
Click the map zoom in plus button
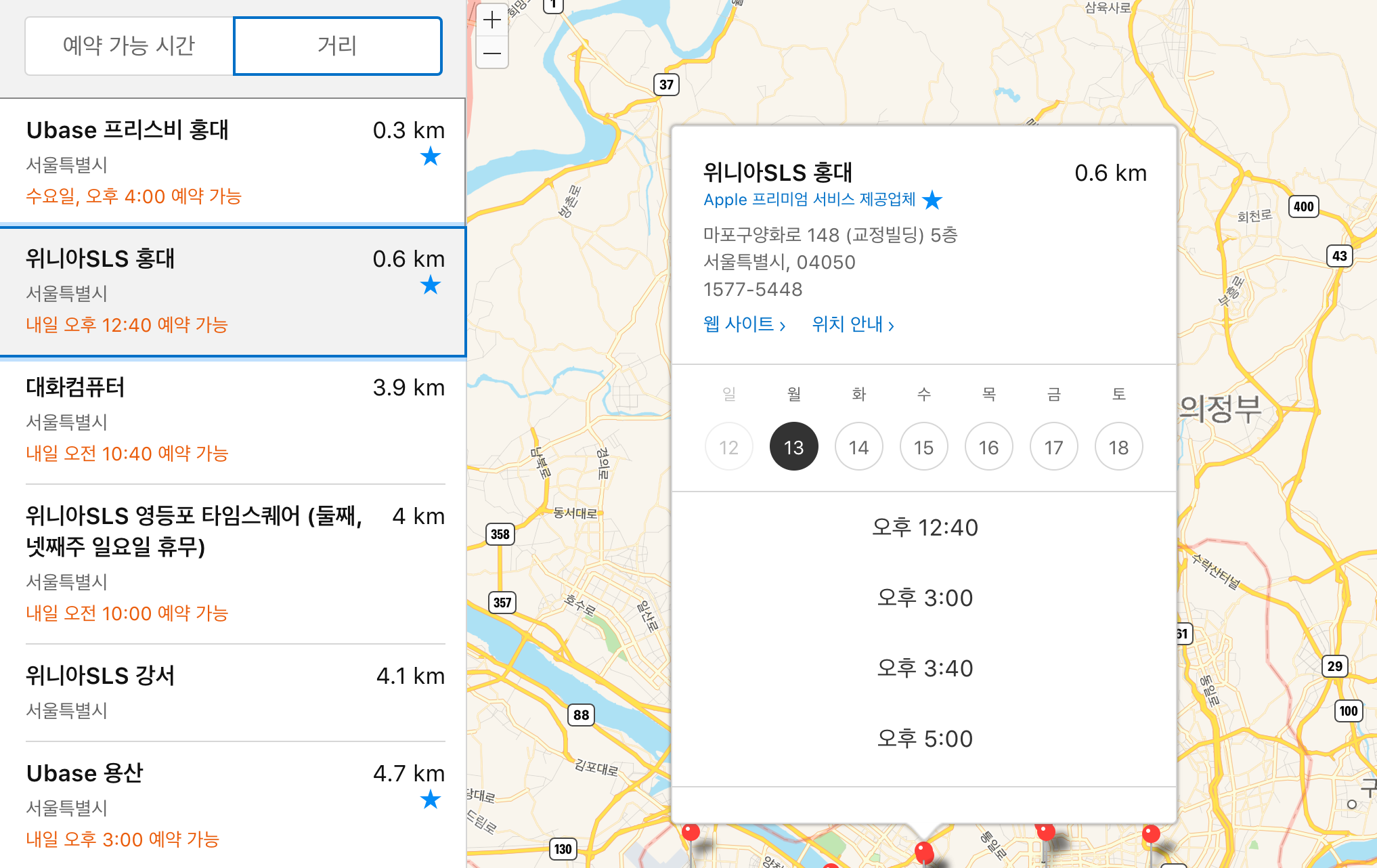[492, 20]
